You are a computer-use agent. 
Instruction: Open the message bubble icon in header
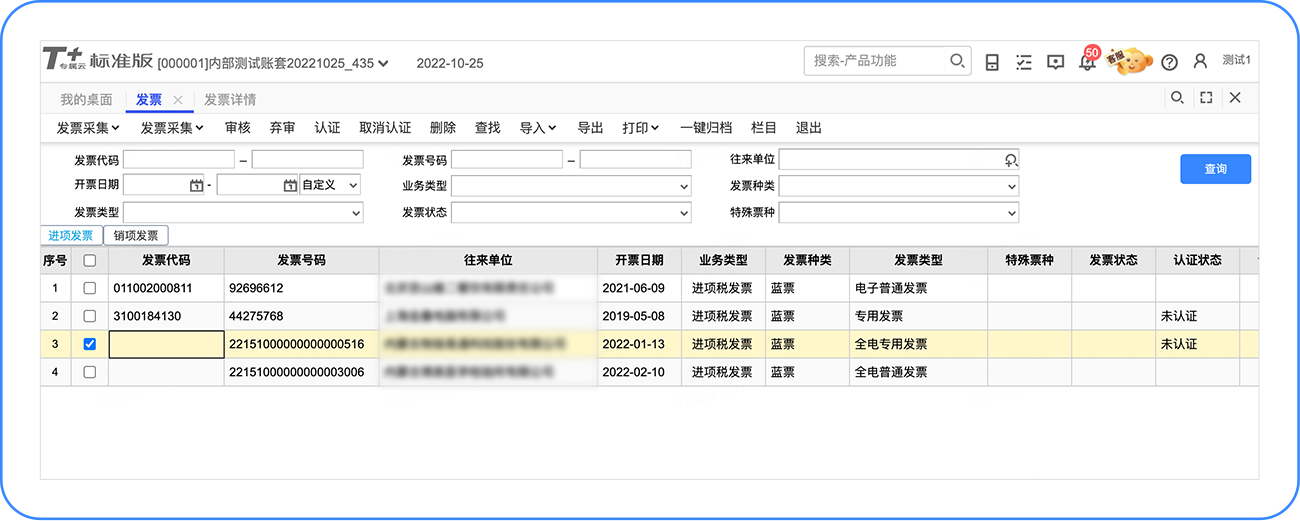point(1055,62)
